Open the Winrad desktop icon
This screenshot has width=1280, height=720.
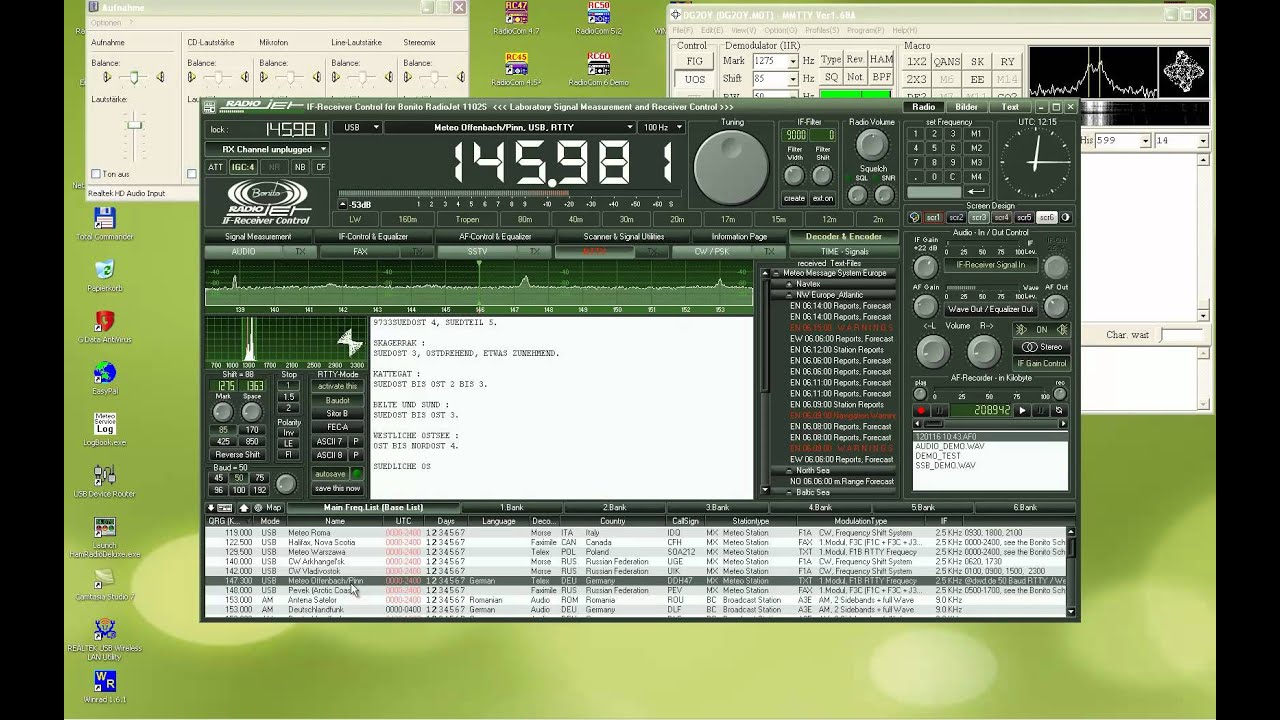(x=104, y=684)
